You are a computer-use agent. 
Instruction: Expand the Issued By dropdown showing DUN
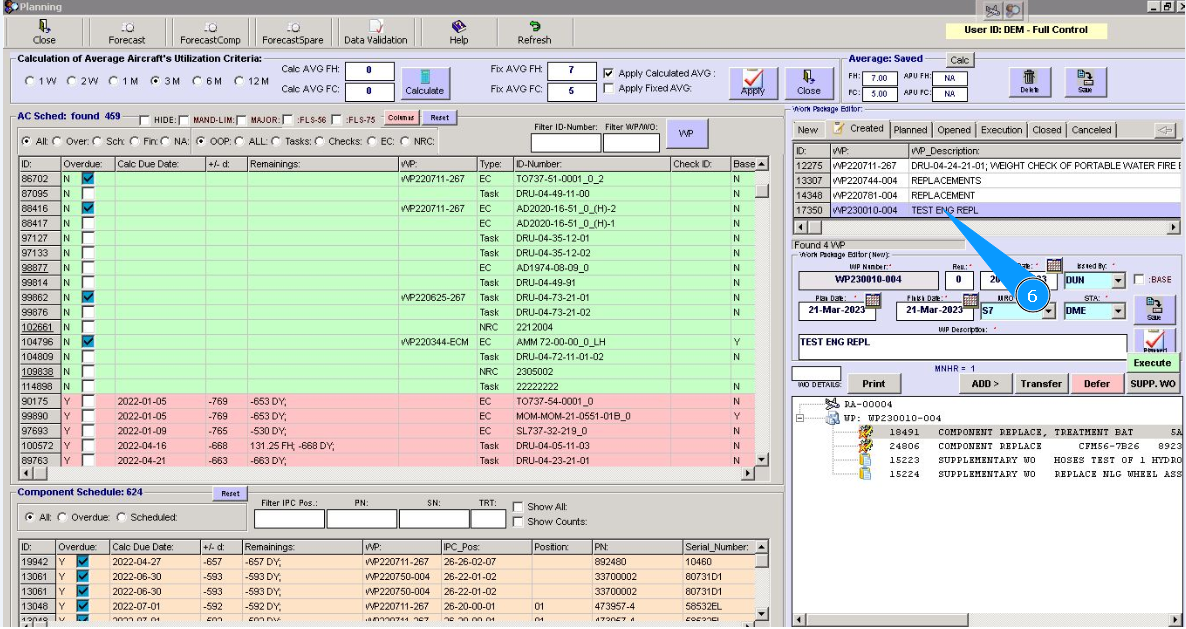[x=1118, y=281]
